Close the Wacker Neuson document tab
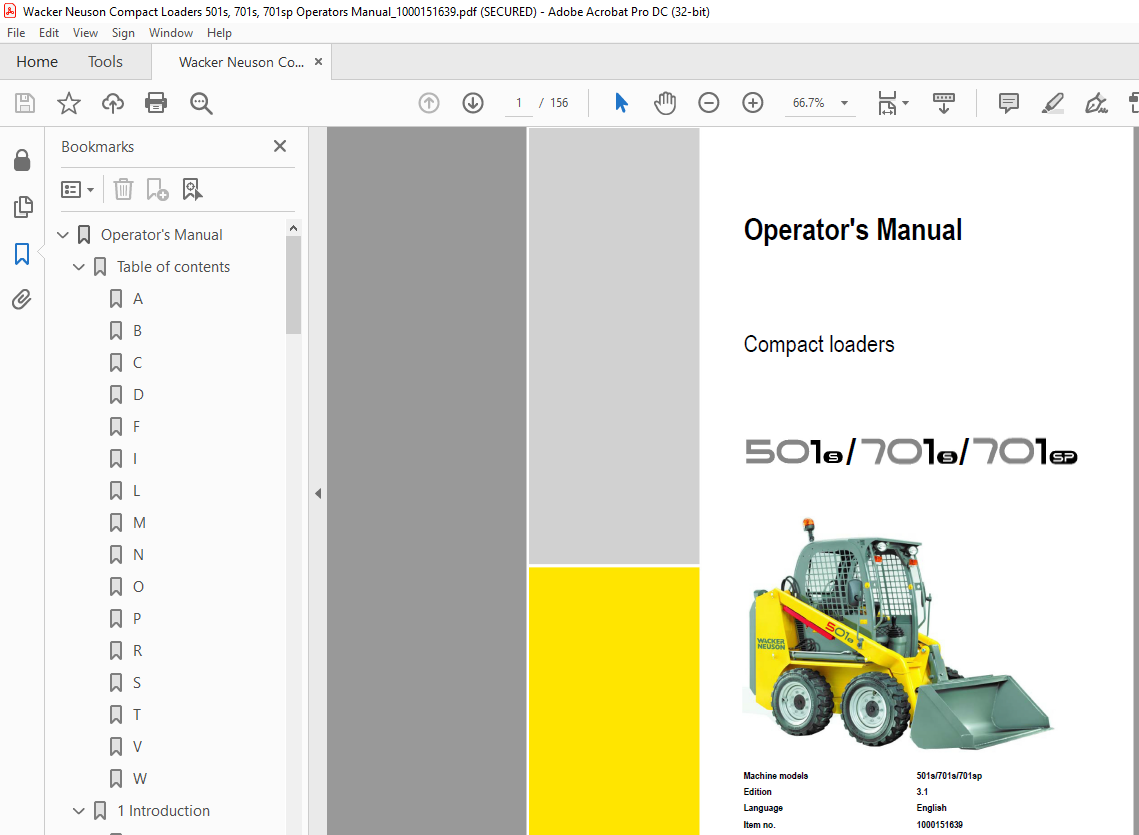 [x=318, y=62]
